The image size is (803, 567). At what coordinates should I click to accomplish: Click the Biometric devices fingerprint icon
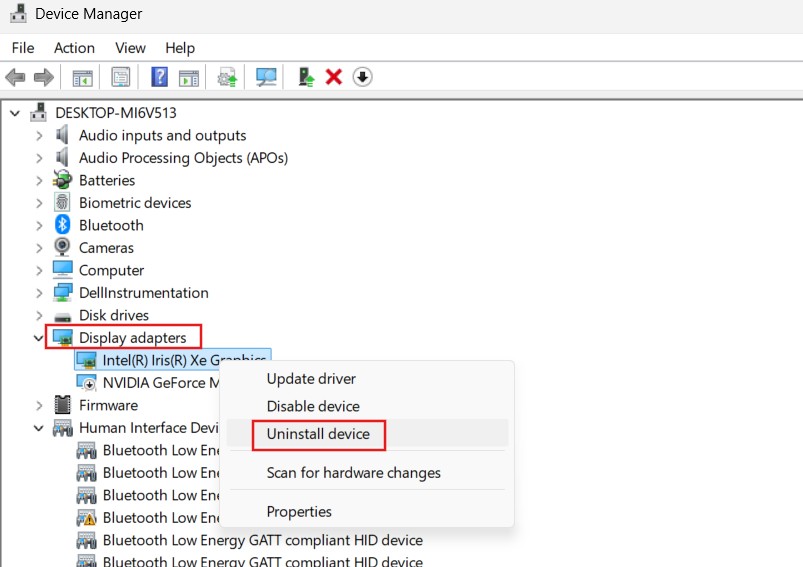[62, 202]
